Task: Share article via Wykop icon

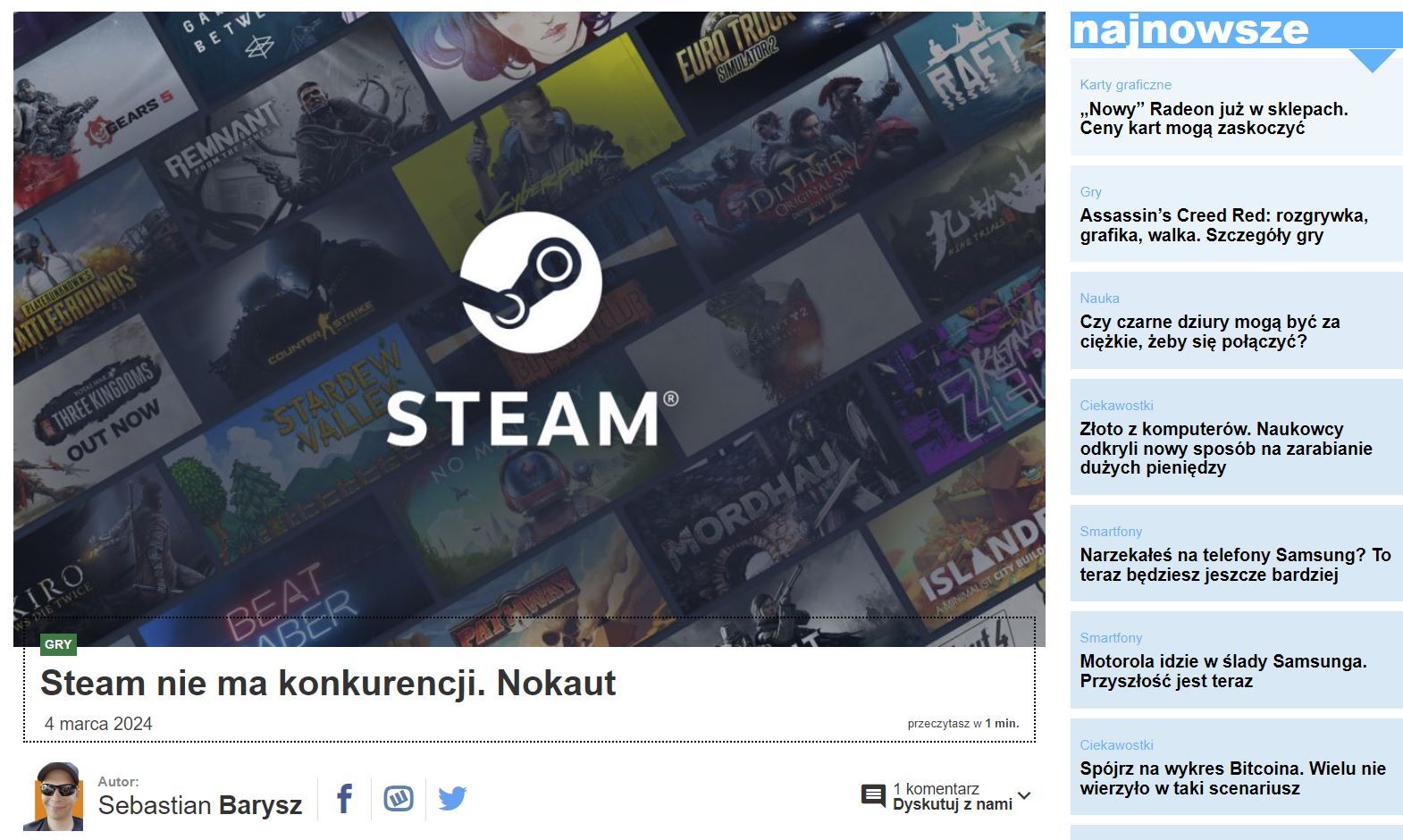Action: click(x=399, y=798)
